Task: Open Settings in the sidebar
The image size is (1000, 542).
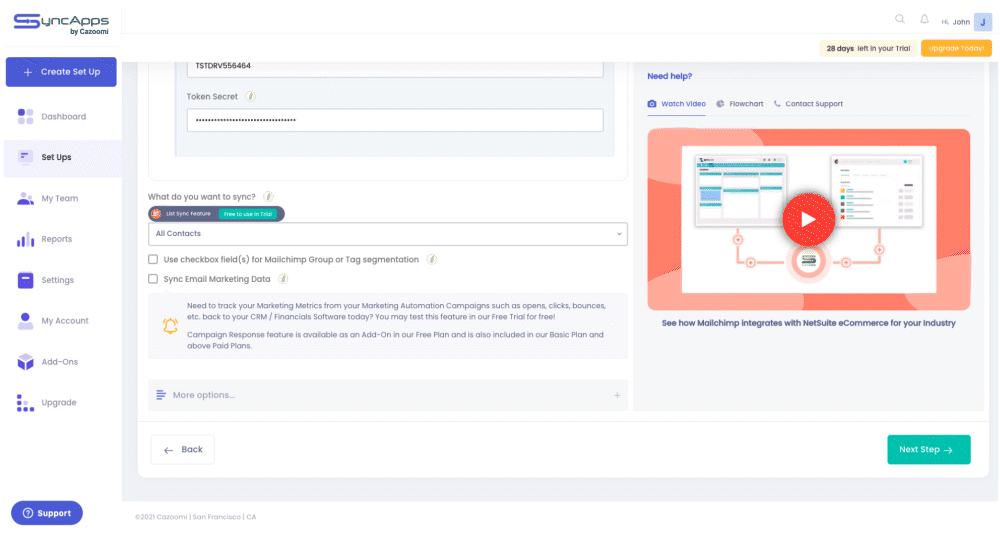Action: tap(62, 280)
